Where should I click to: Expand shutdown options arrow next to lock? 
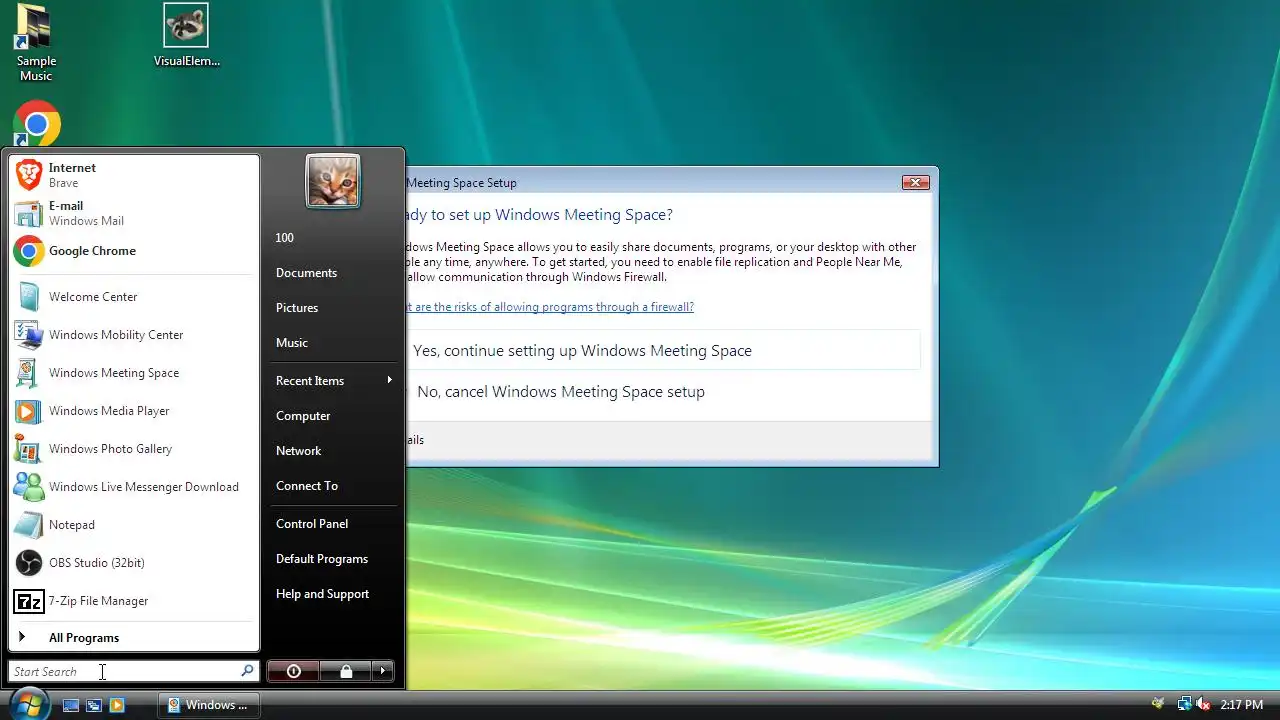(383, 671)
